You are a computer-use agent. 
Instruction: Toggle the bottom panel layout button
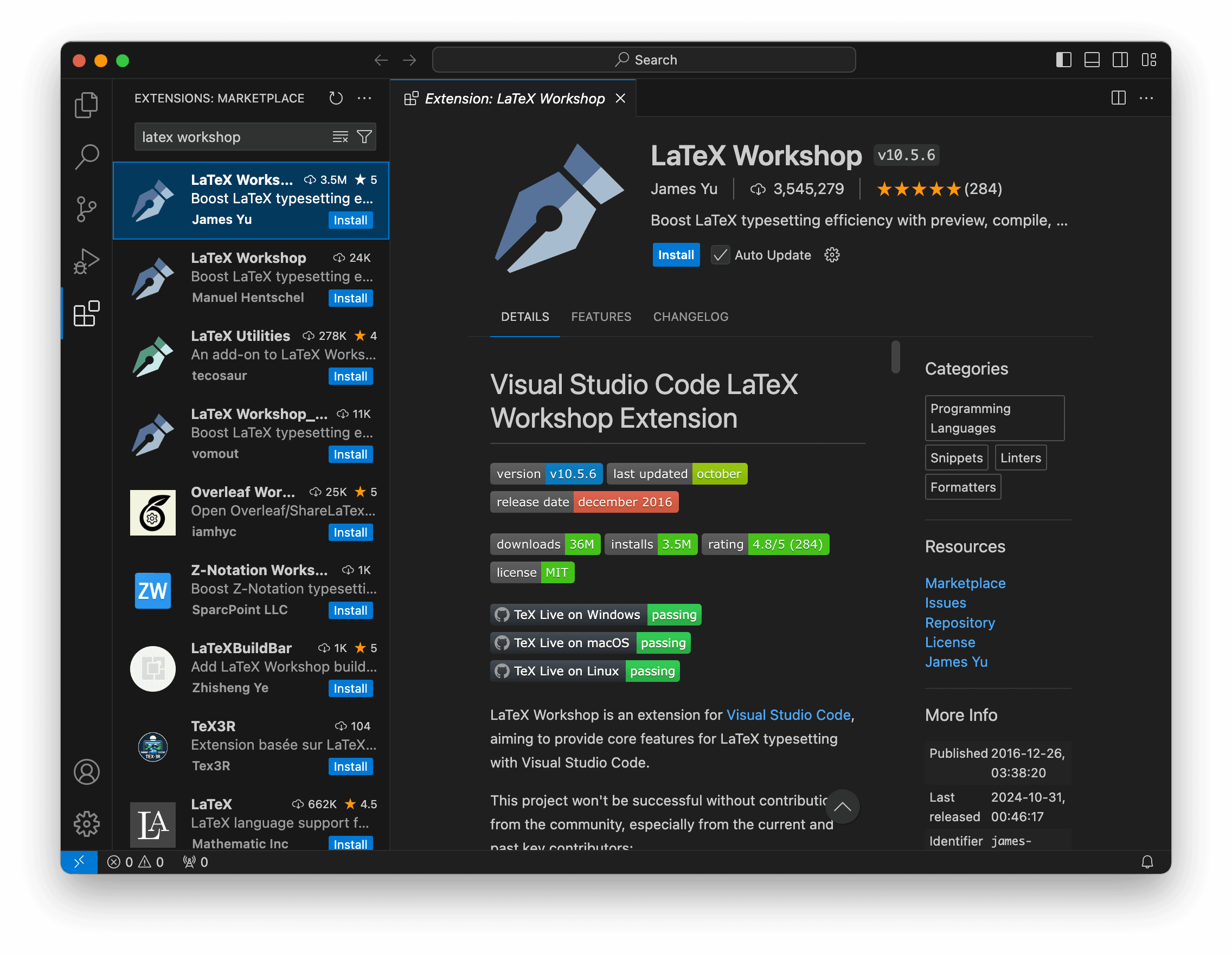1092,60
